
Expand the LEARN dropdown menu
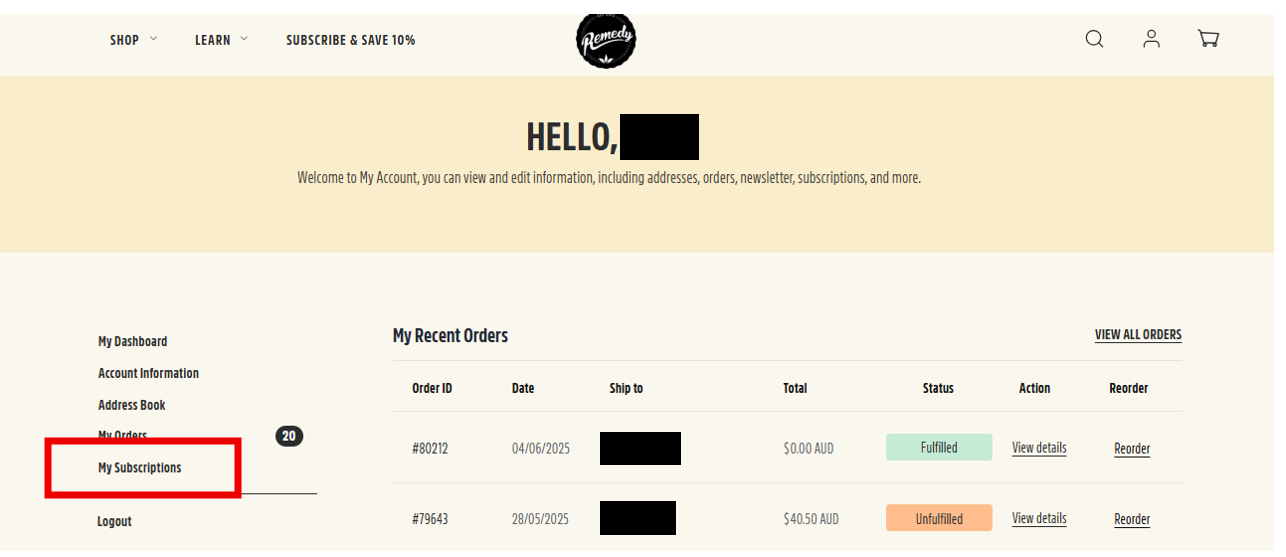pos(221,40)
